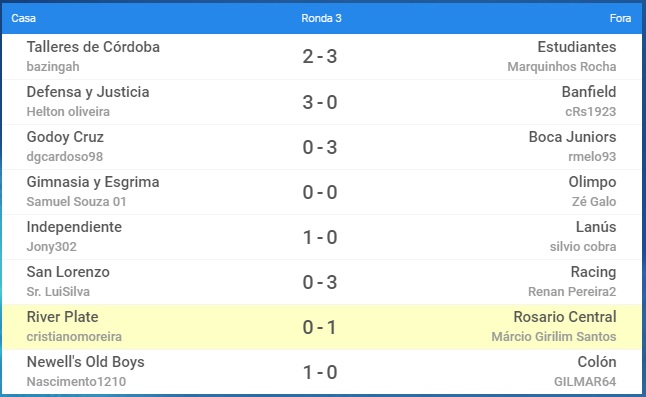Screen dimensions: 646x397
Task: Select the Estudiantes team name
Action: pyautogui.click(x=577, y=47)
